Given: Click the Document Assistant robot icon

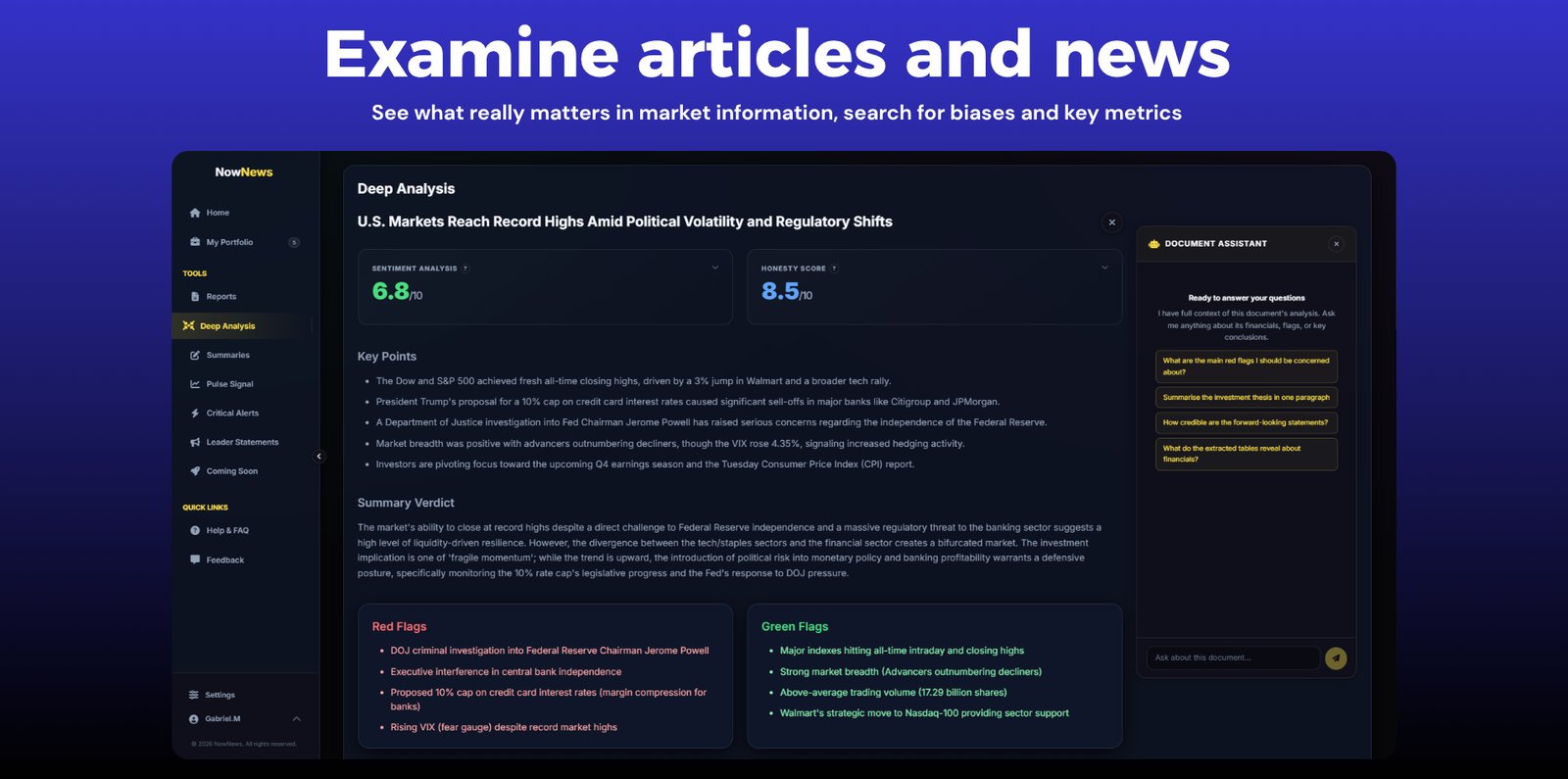Looking at the screenshot, I should [x=1153, y=244].
